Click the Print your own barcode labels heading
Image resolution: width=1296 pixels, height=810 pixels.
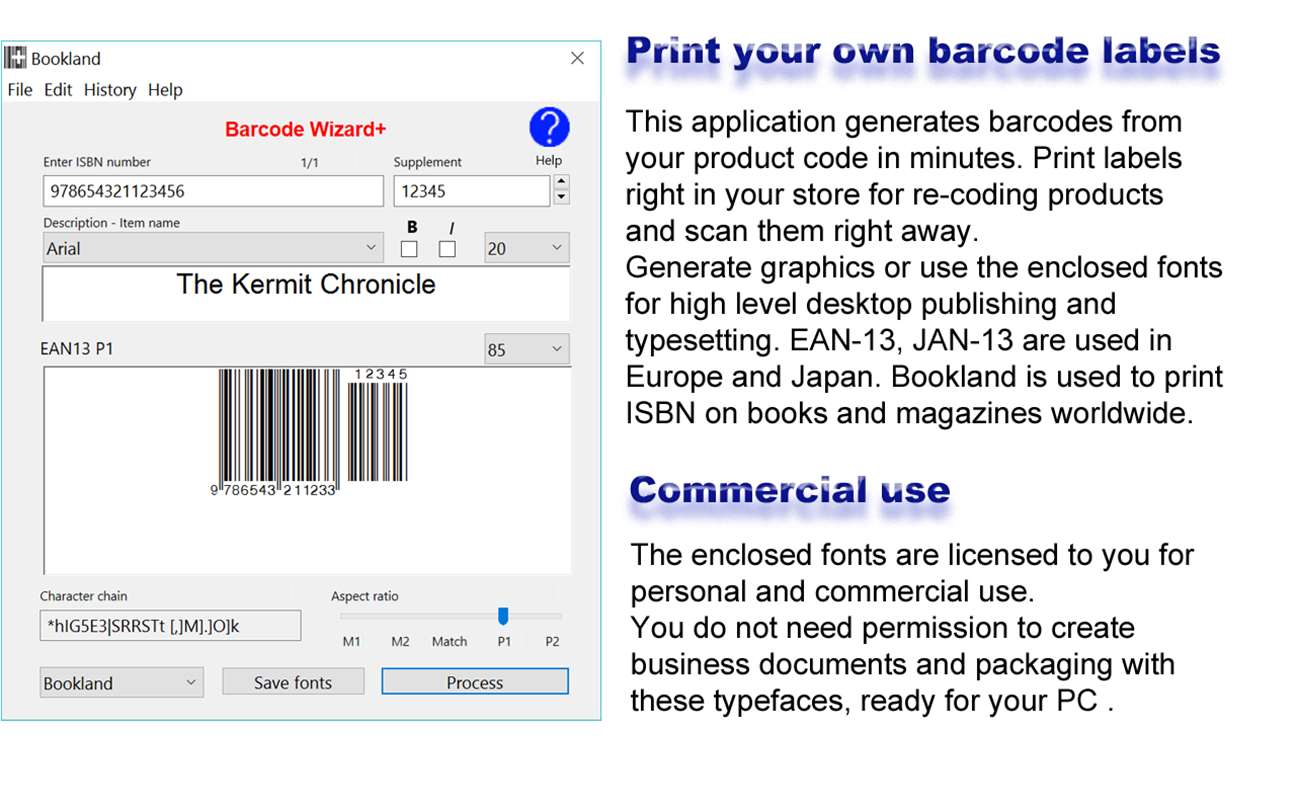click(923, 51)
